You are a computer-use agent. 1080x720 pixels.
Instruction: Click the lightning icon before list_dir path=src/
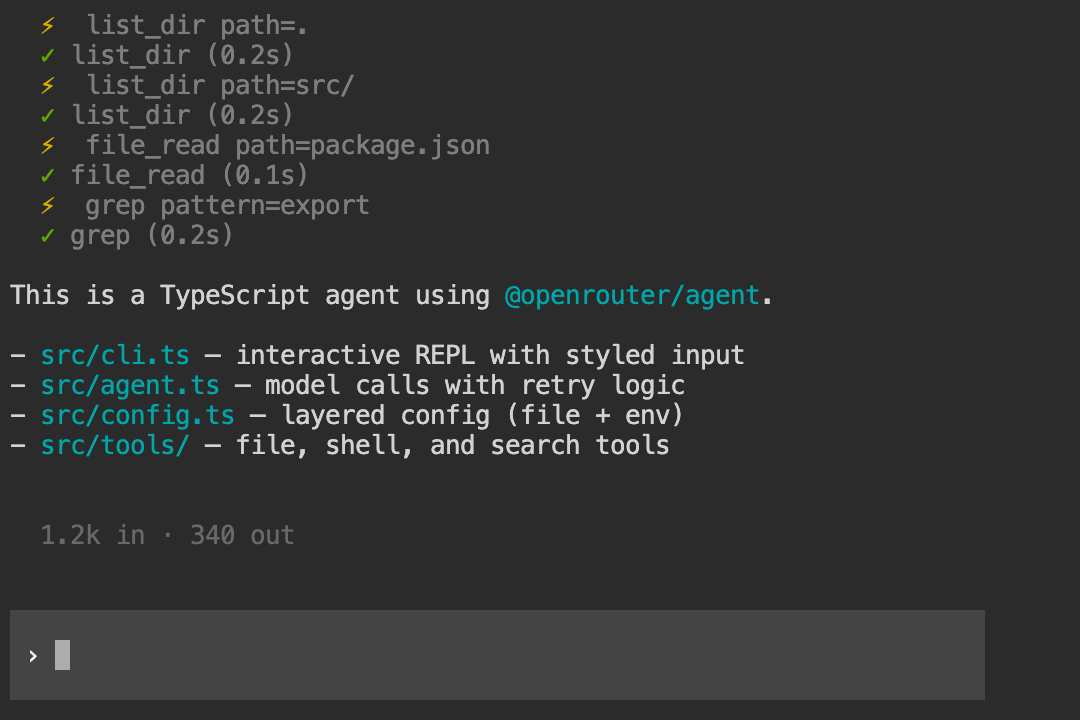[47, 86]
